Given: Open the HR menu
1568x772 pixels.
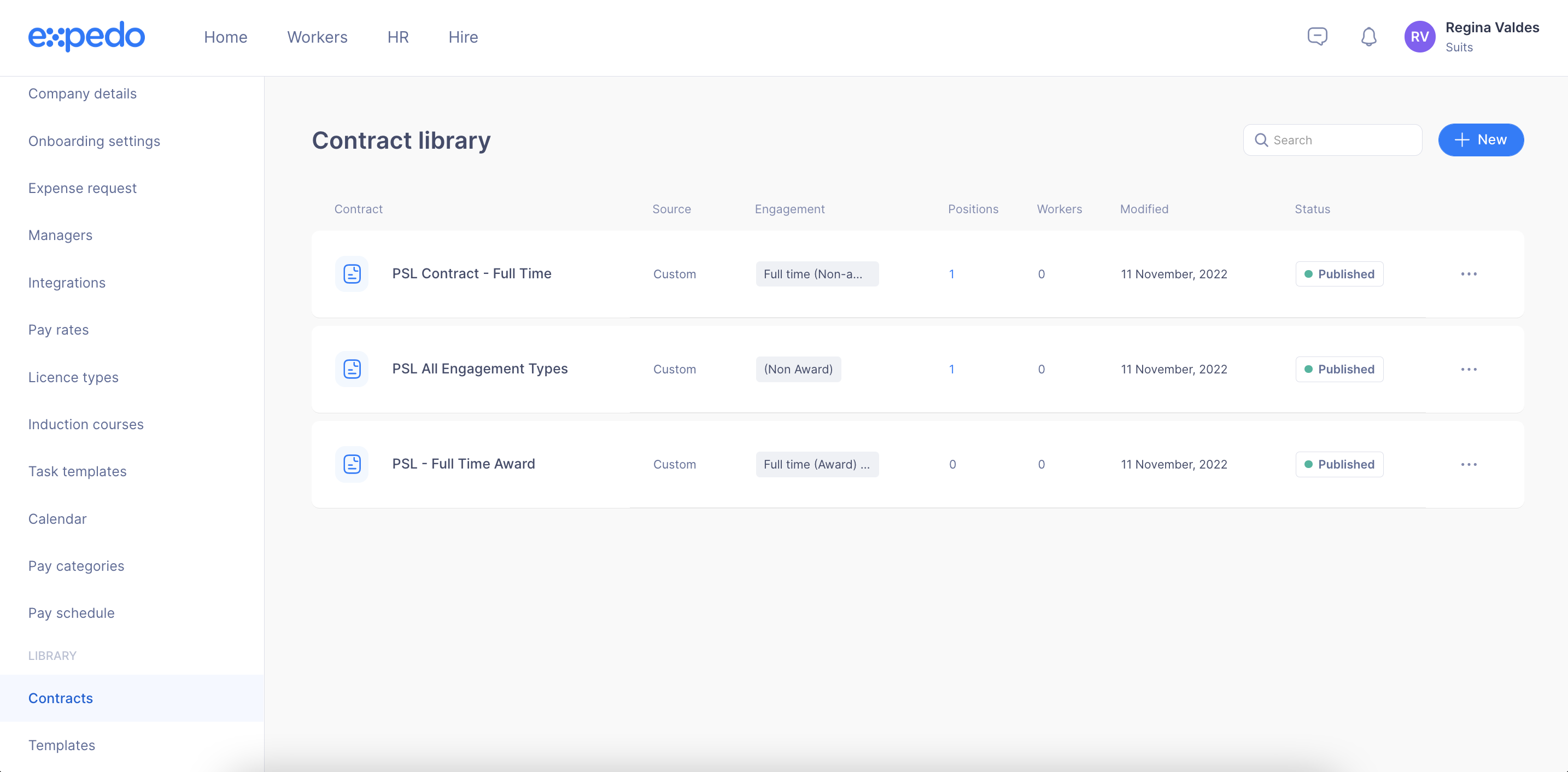Looking at the screenshot, I should point(398,37).
